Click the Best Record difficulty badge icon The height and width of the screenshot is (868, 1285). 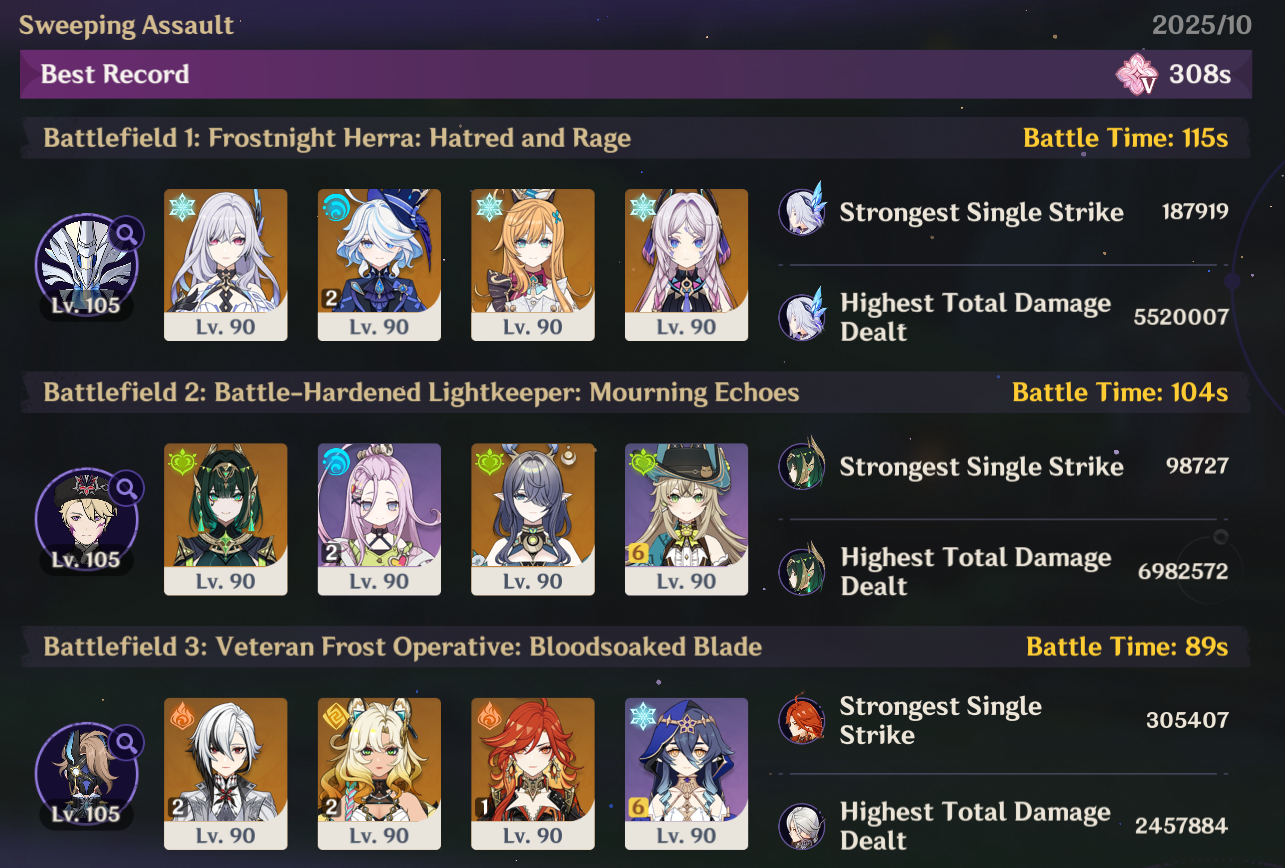(x=1138, y=74)
